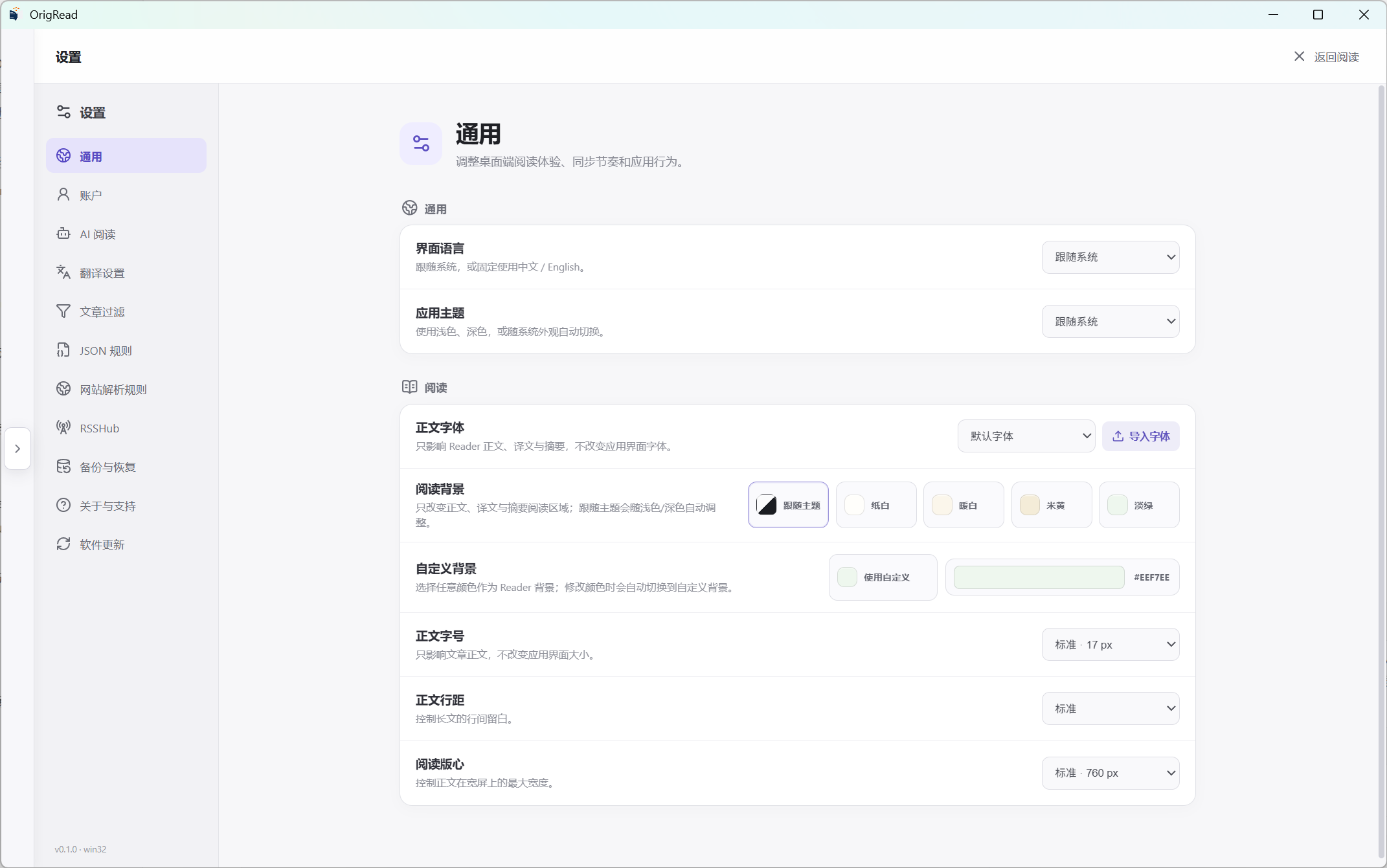Click the refresh icon for 软件更新

63,544
